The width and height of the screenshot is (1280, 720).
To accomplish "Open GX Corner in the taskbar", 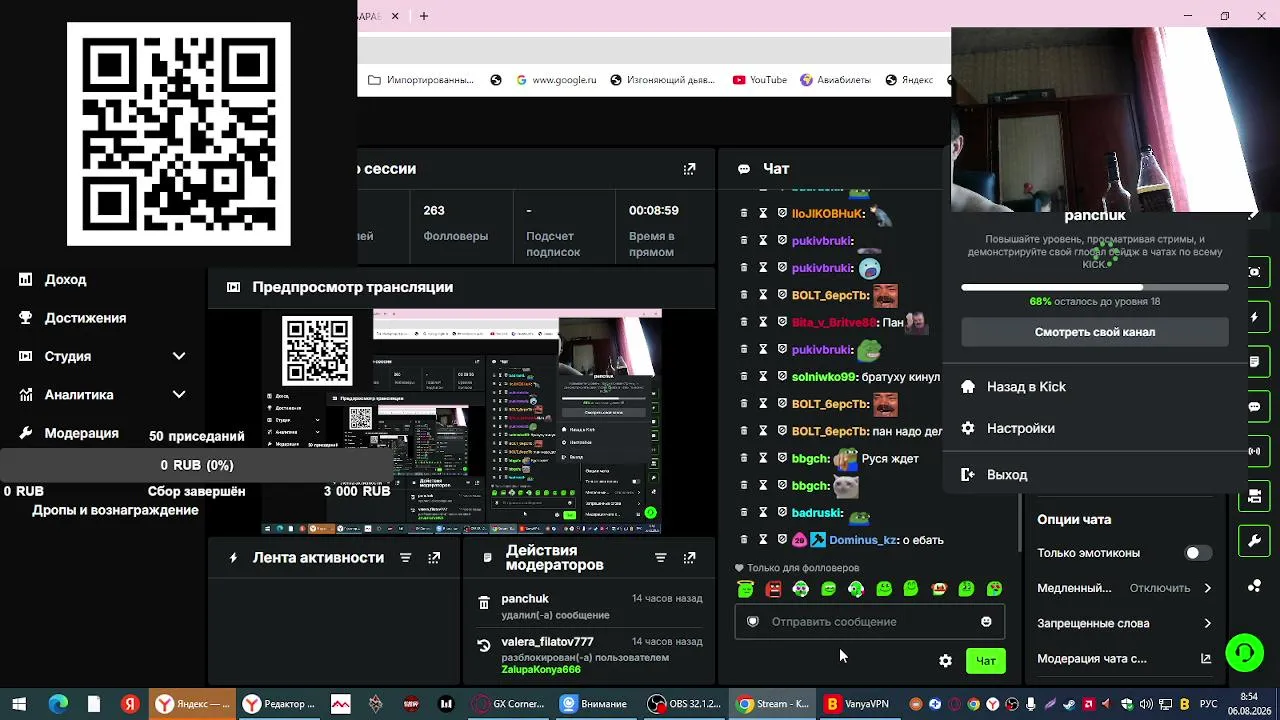I will tap(510, 704).
